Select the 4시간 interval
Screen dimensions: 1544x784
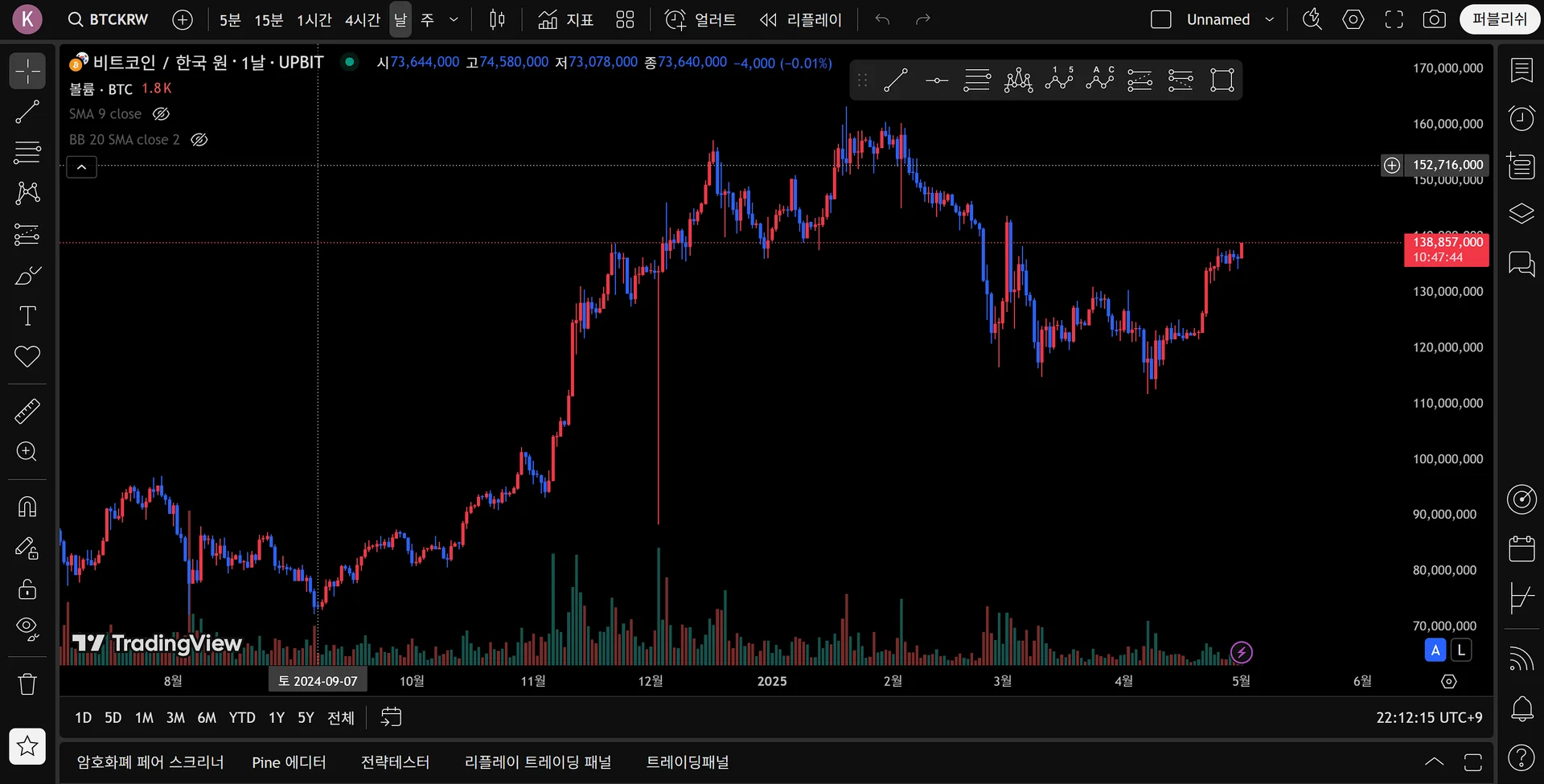tap(363, 19)
